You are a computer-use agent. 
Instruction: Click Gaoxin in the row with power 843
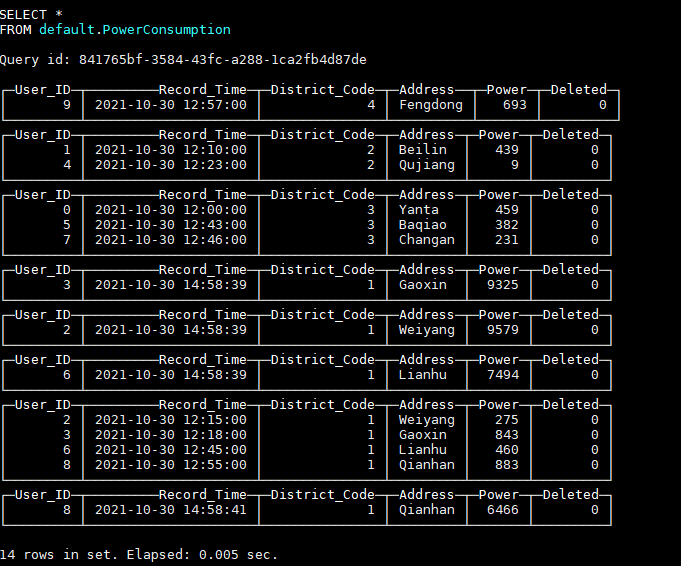click(x=423, y=435)
